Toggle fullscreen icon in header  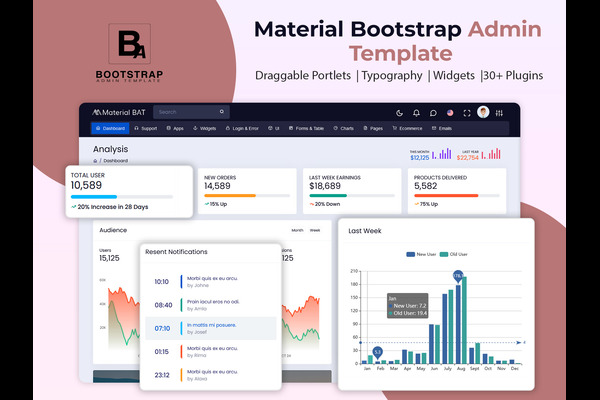[x=467, y=113]
